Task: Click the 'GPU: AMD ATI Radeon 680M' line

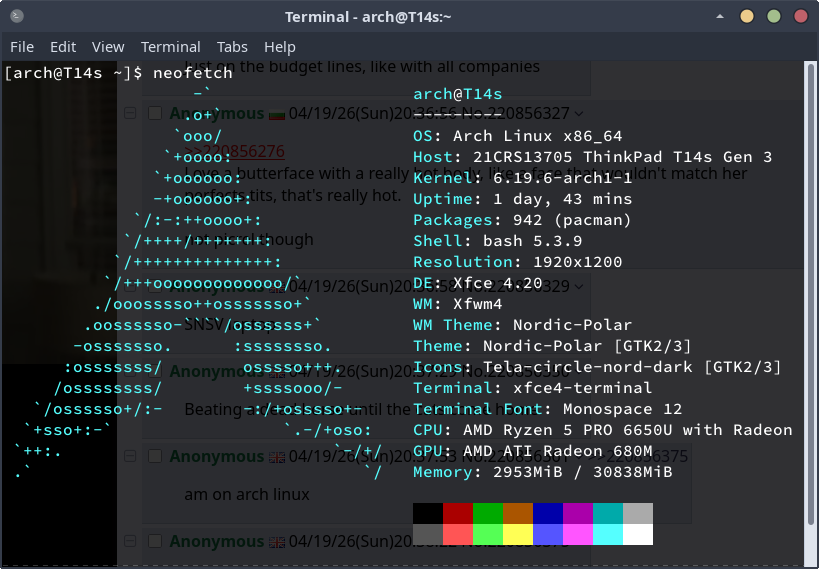Action: tap(532, 450)
